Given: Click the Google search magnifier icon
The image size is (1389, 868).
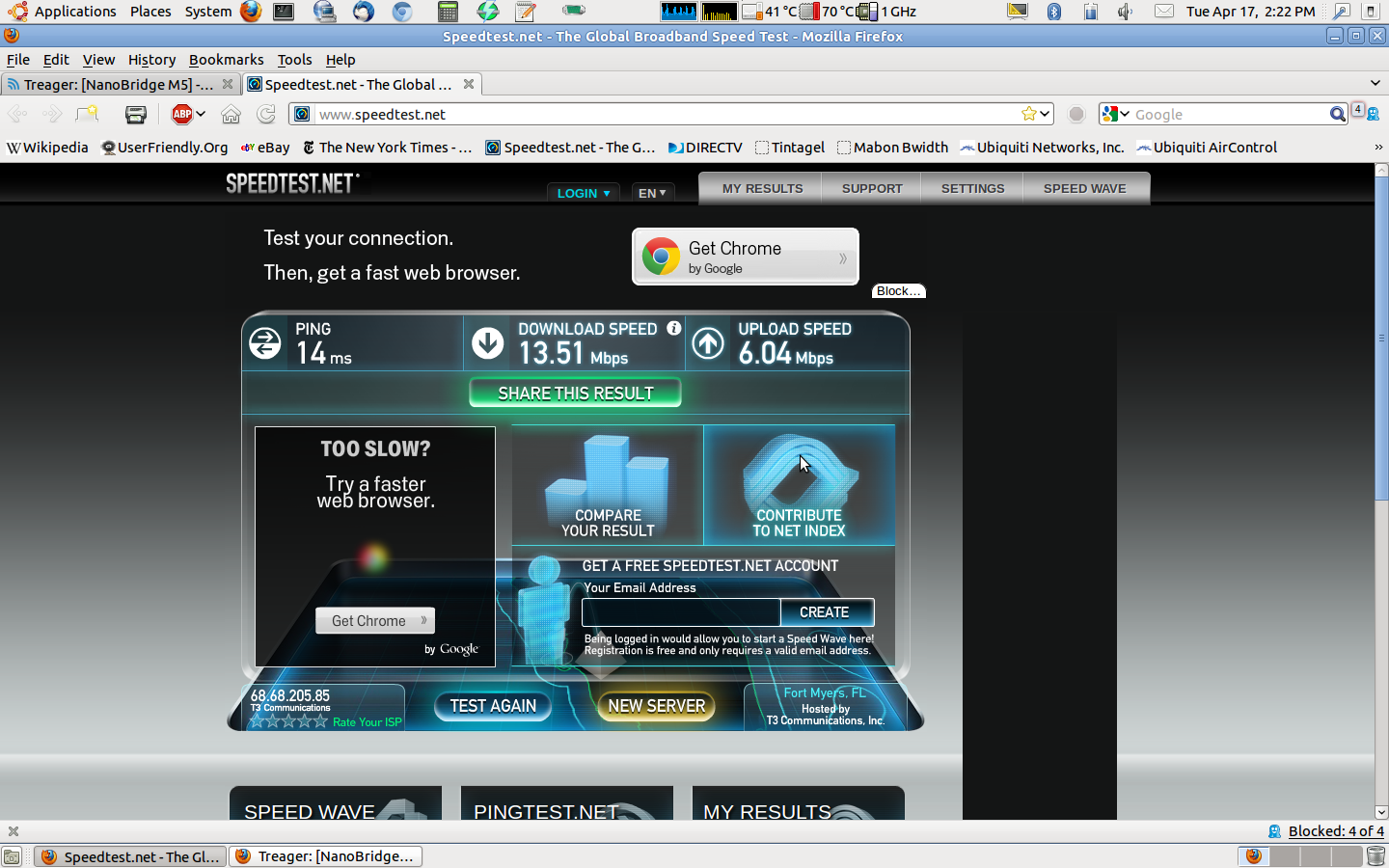Looking at the screenshot, I should (1337, 114).
